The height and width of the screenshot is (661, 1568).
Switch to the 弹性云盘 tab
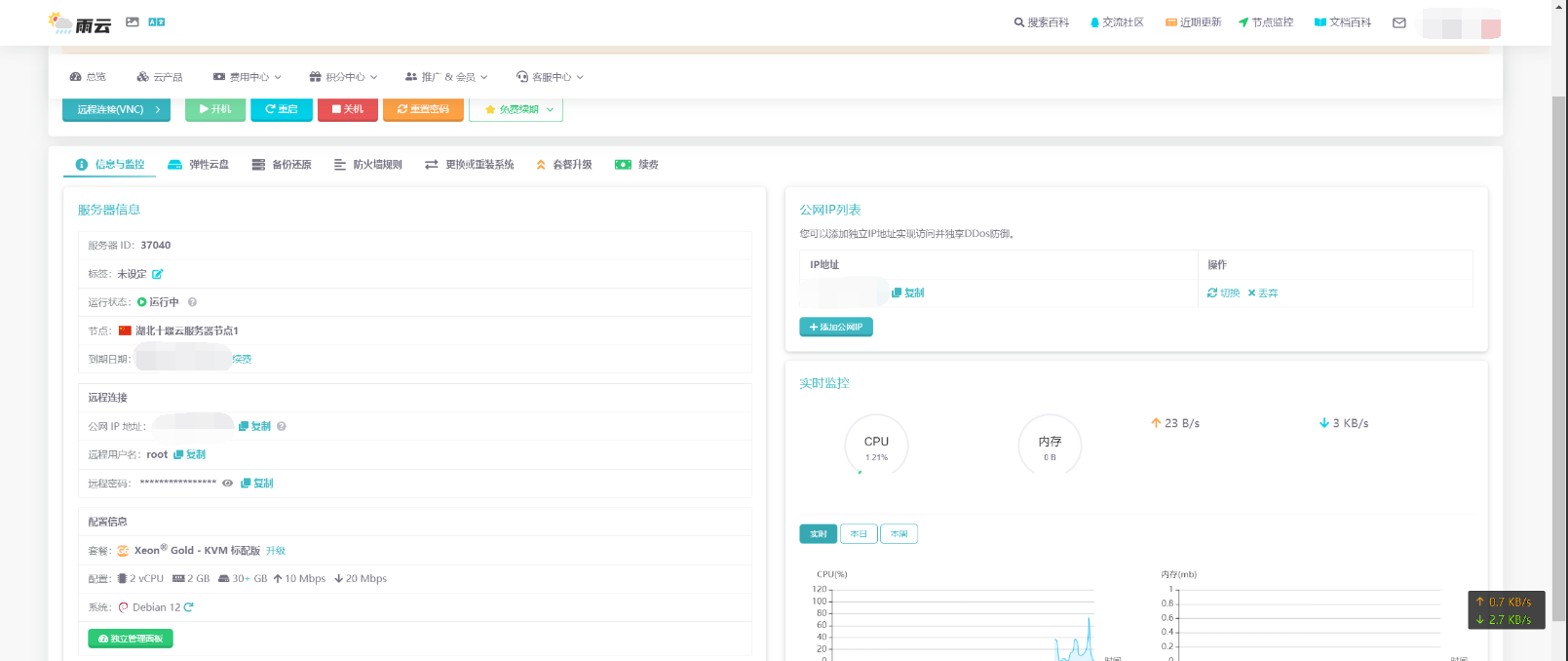click(x=199, y=165)
